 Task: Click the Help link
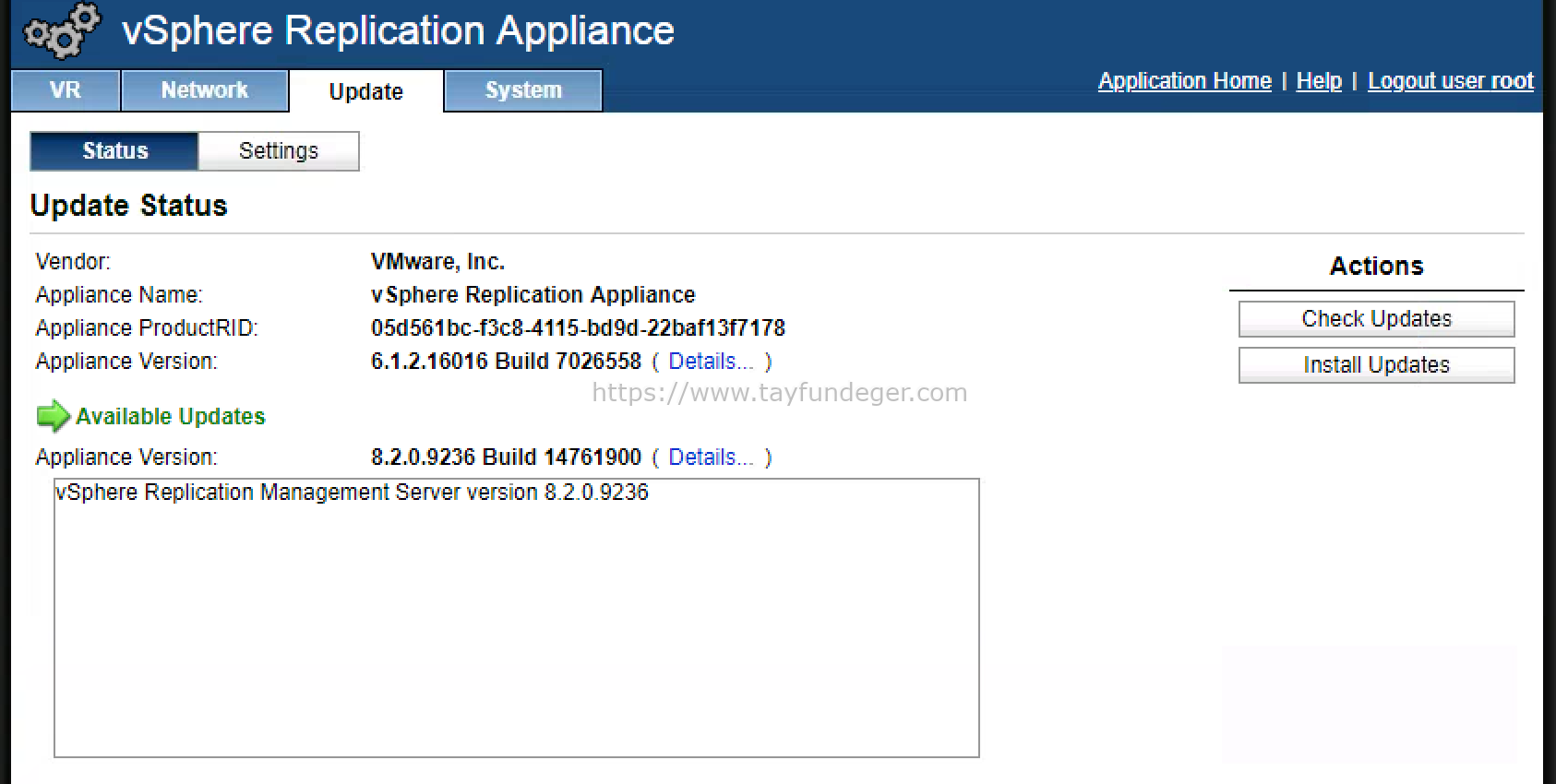tap(1319, 81)
